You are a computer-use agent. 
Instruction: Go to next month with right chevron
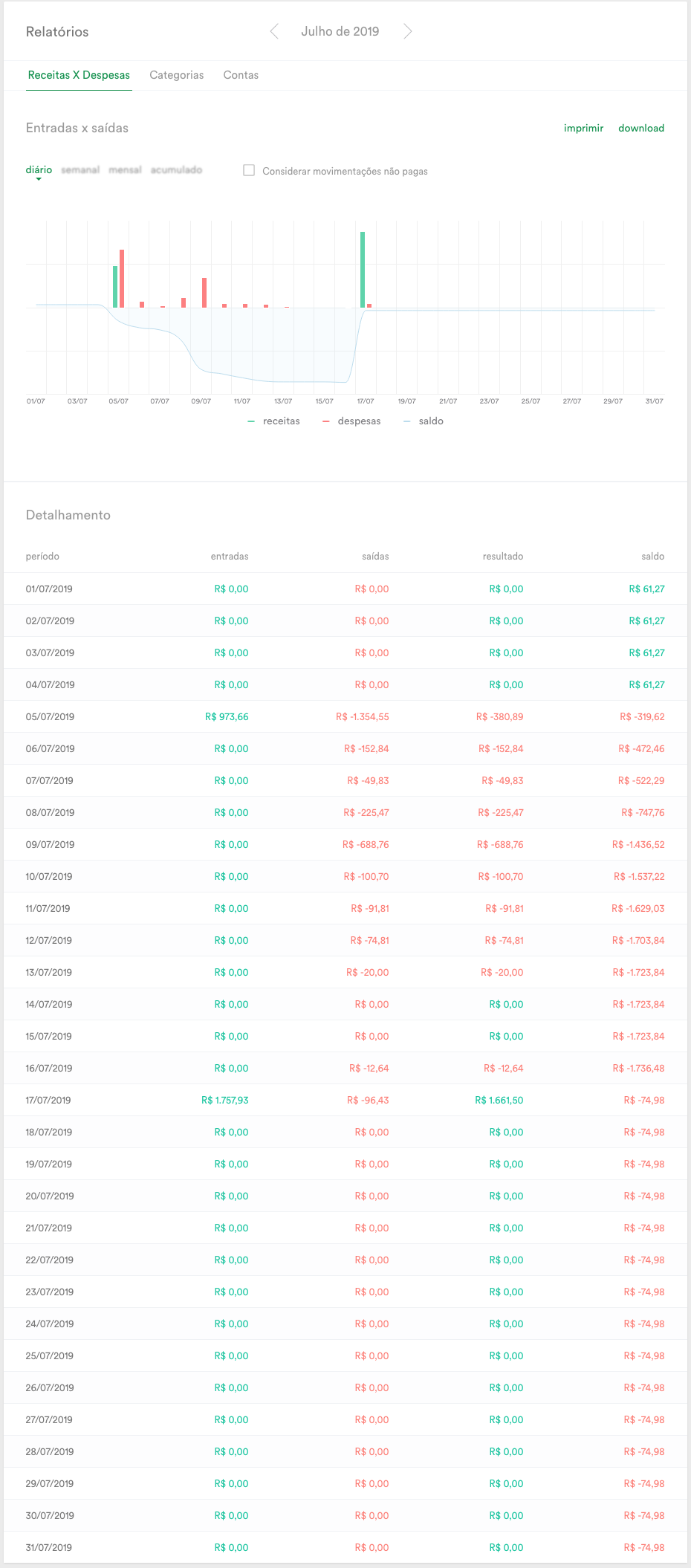pos(407,31)
